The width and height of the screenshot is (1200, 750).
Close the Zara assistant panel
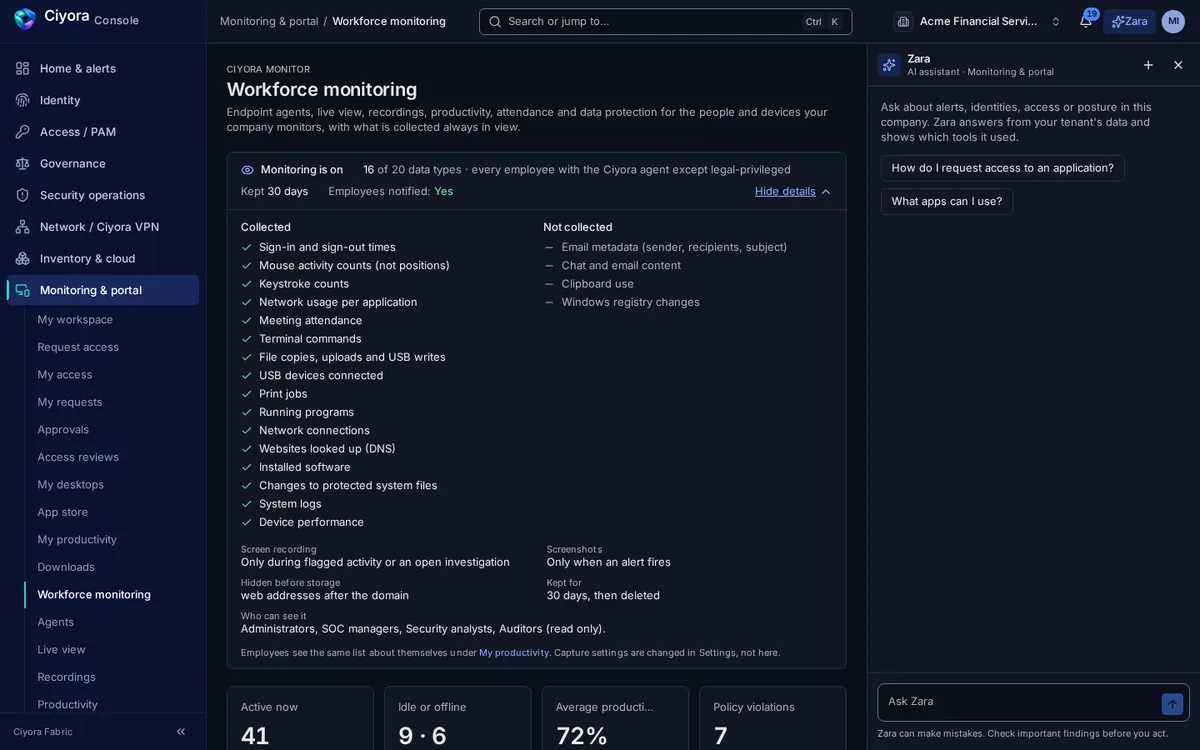pyautogui.click(x=1178, y=65)
